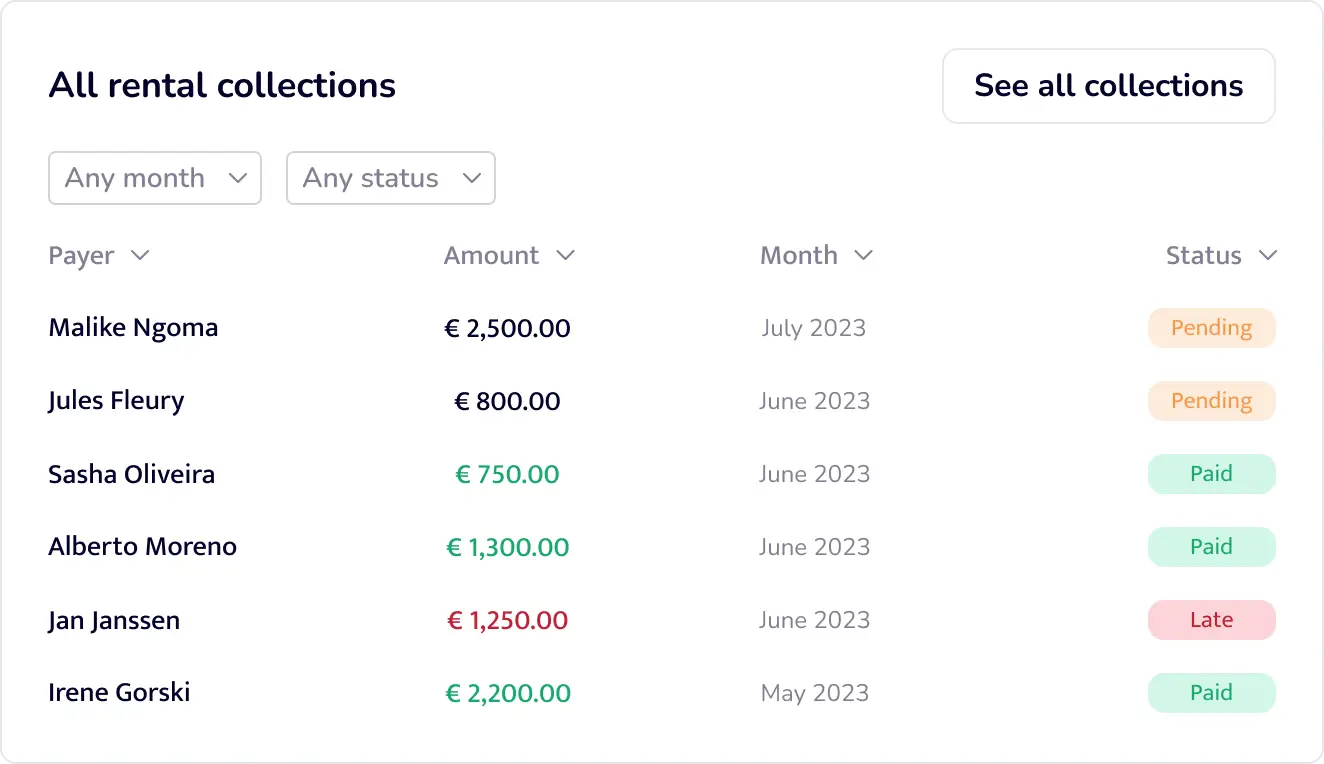This screenshot has height=764, width=1324.
Task: Sort by the Status column chevron
Action: 1268,256
